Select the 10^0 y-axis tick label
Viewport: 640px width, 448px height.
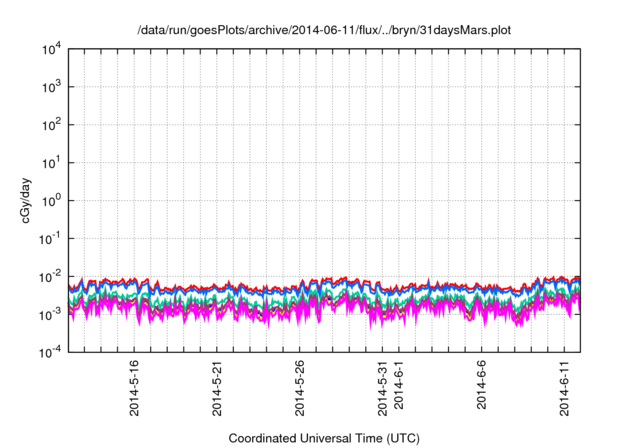(50, 200)
